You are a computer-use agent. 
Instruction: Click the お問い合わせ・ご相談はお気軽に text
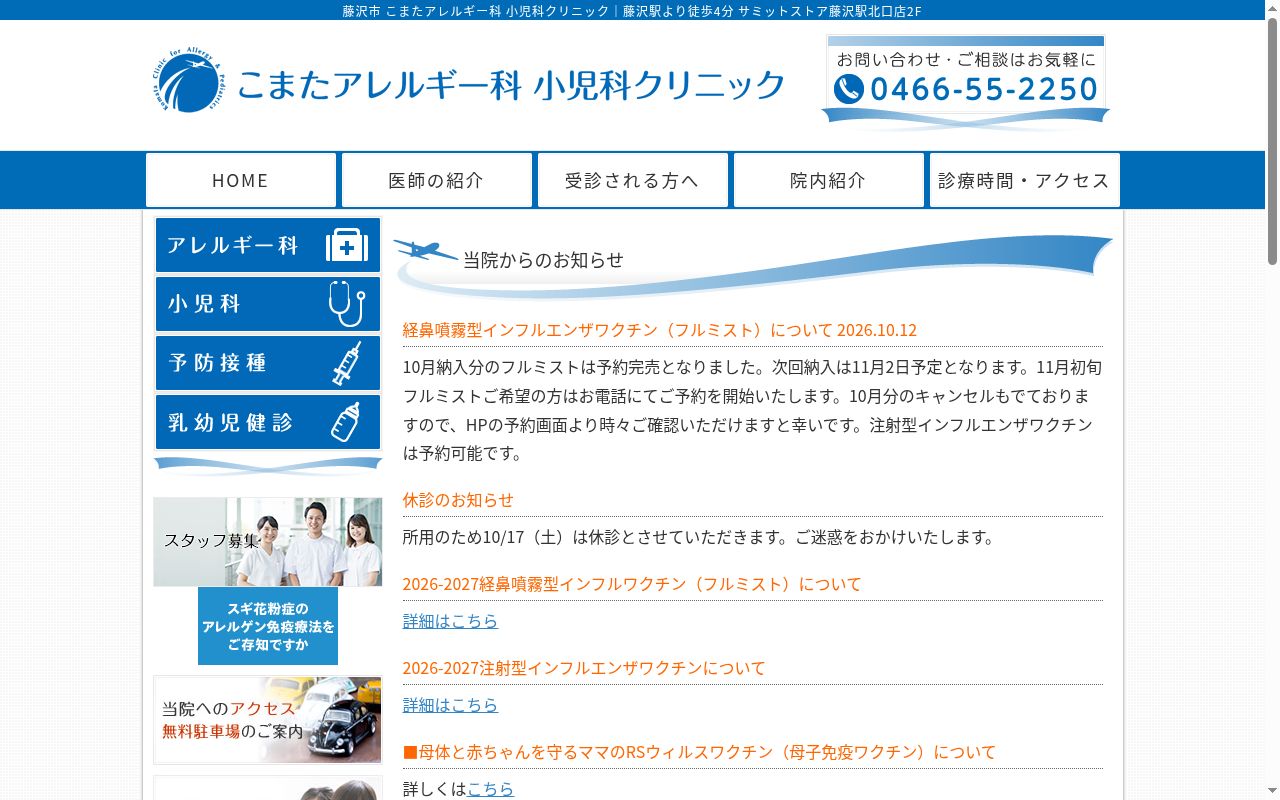[966, 59]
